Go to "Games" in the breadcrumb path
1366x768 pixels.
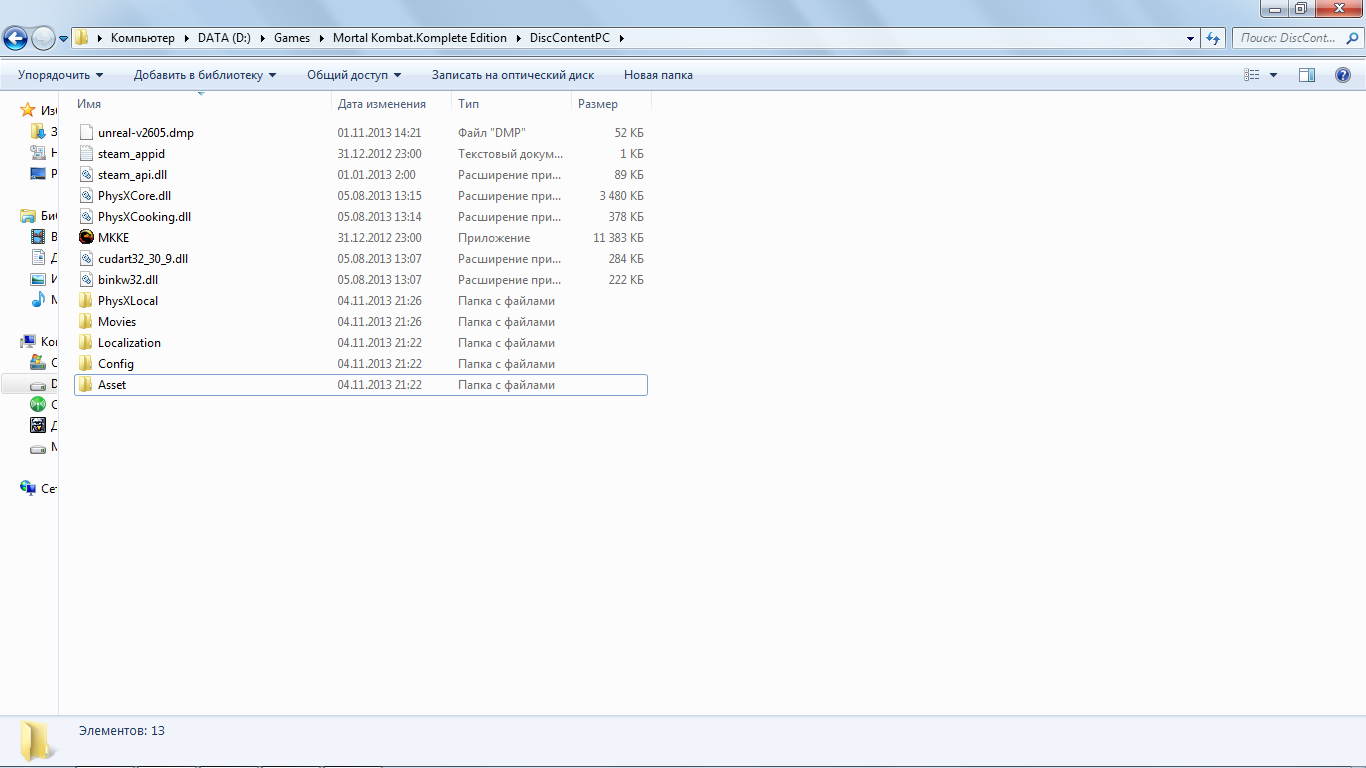pyautogui.click(x=291, y=38)
